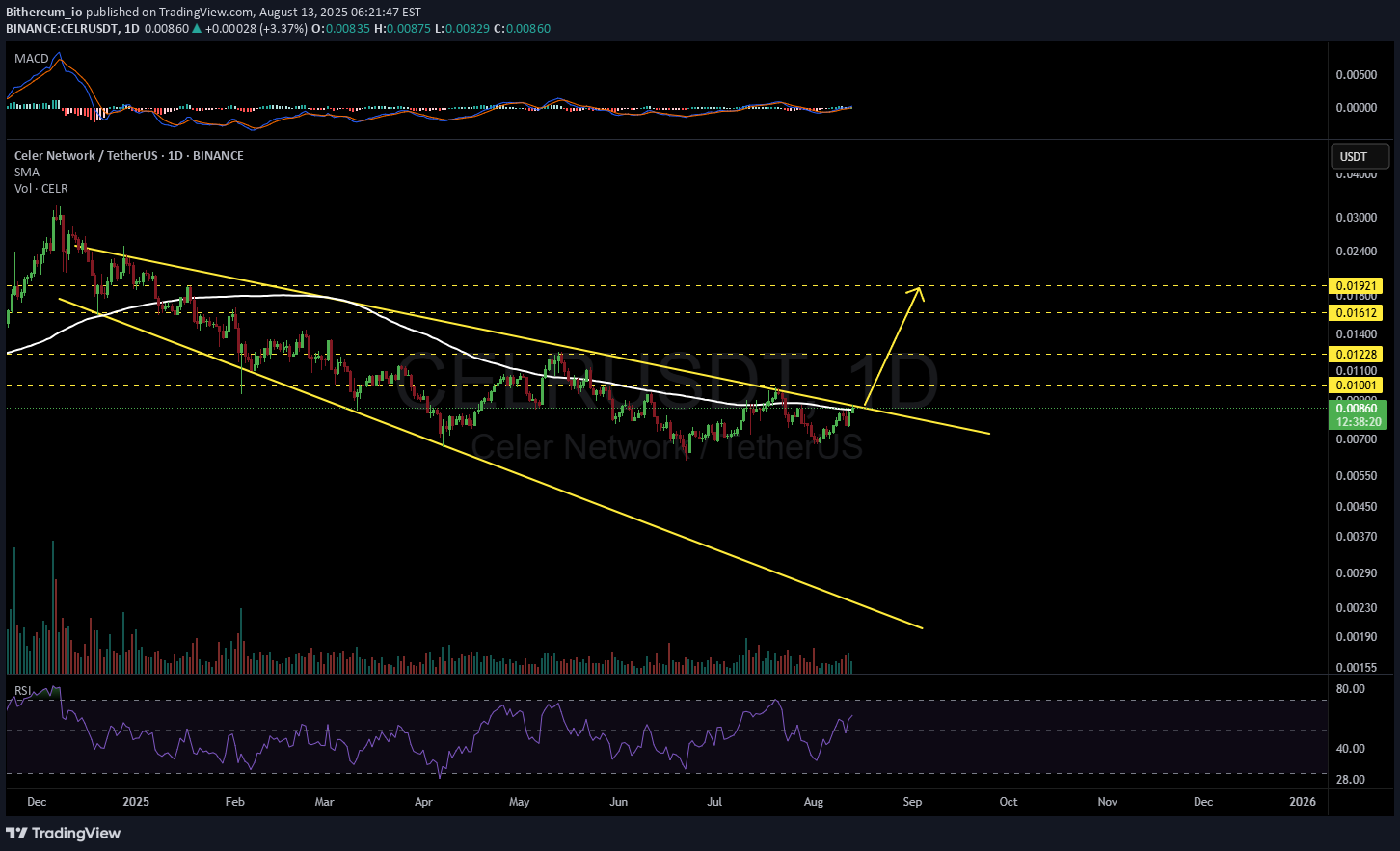Click the green current price 0.00860 label
The height and width of the screenshot is (851, 1400).
[1355, 409]
